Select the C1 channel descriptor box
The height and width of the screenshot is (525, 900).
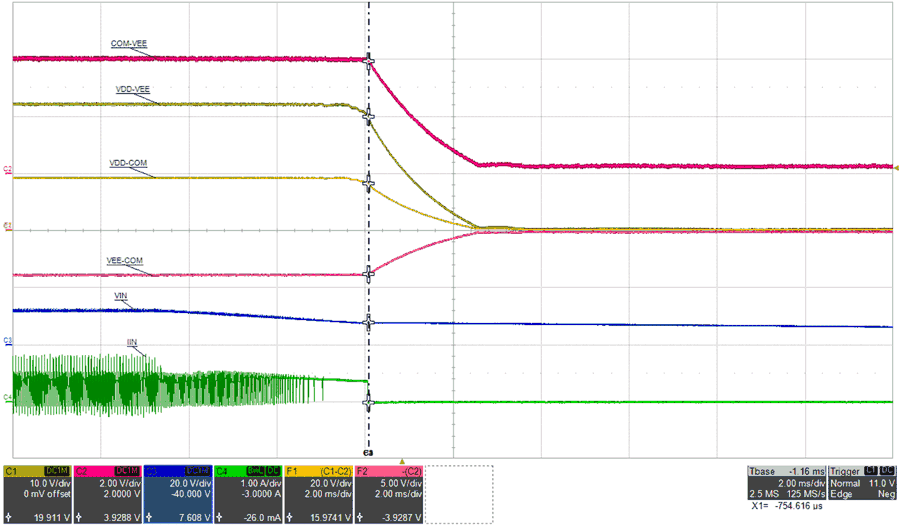[38, 494]
